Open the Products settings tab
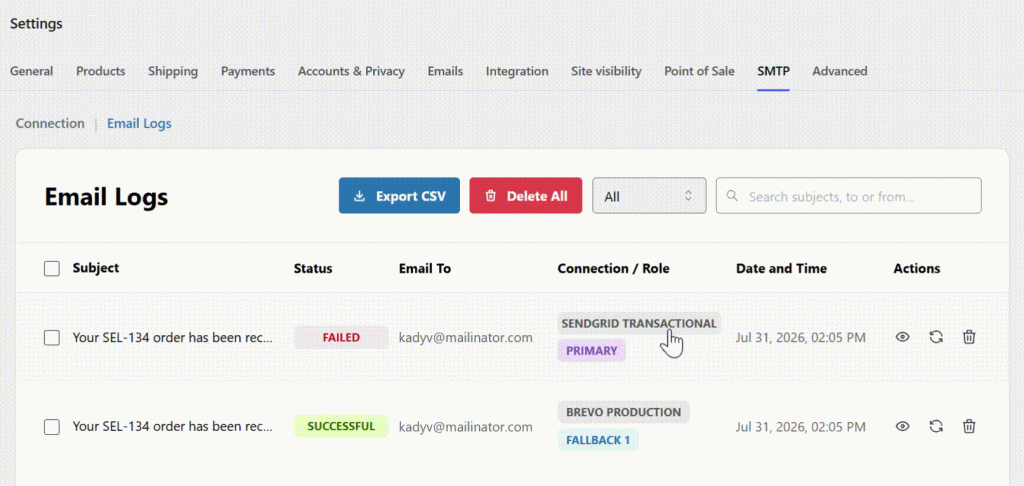This screenshot has height=486, width=1024. coord(101,71)
